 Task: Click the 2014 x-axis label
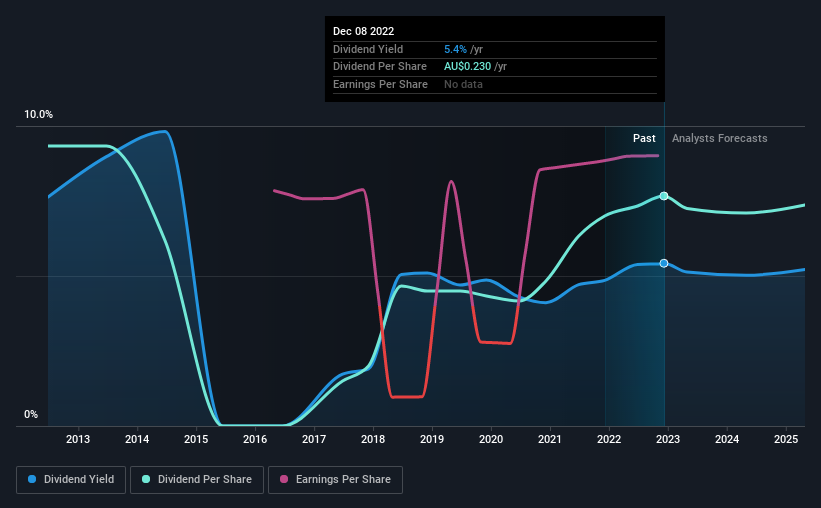tap(137, 439)
